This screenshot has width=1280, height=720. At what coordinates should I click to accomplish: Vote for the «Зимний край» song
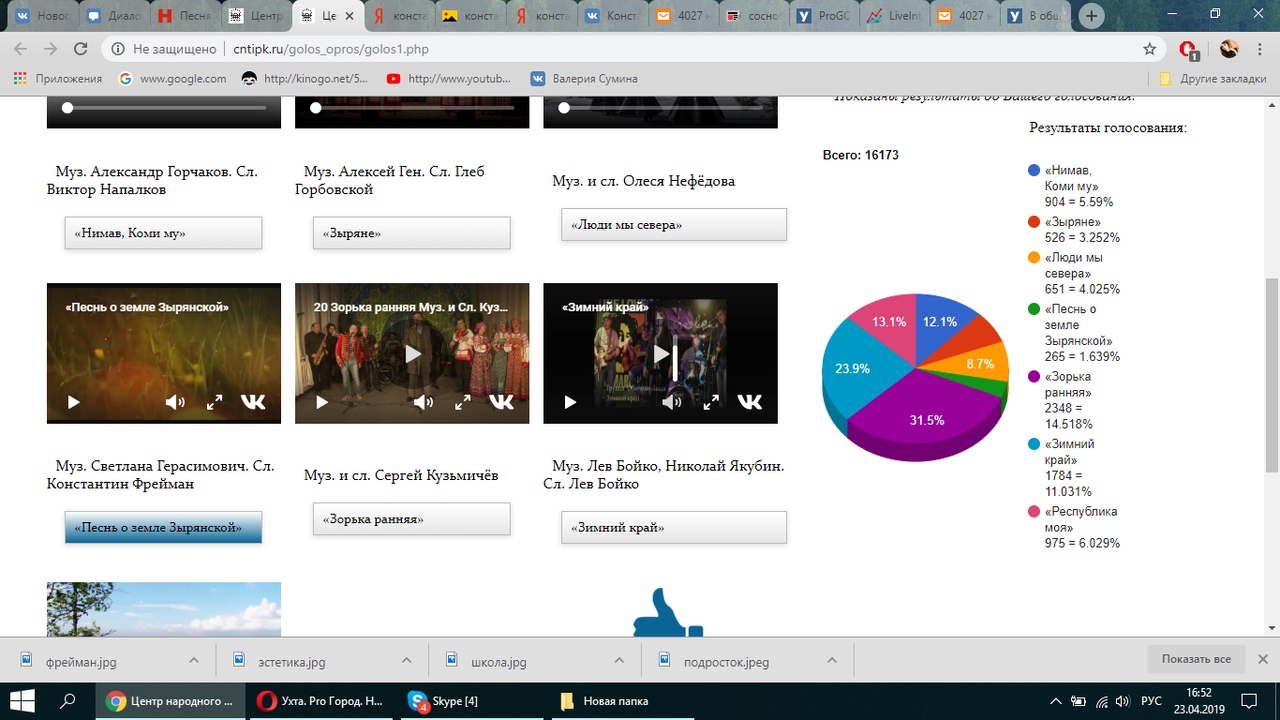click(x=673, y=527)
